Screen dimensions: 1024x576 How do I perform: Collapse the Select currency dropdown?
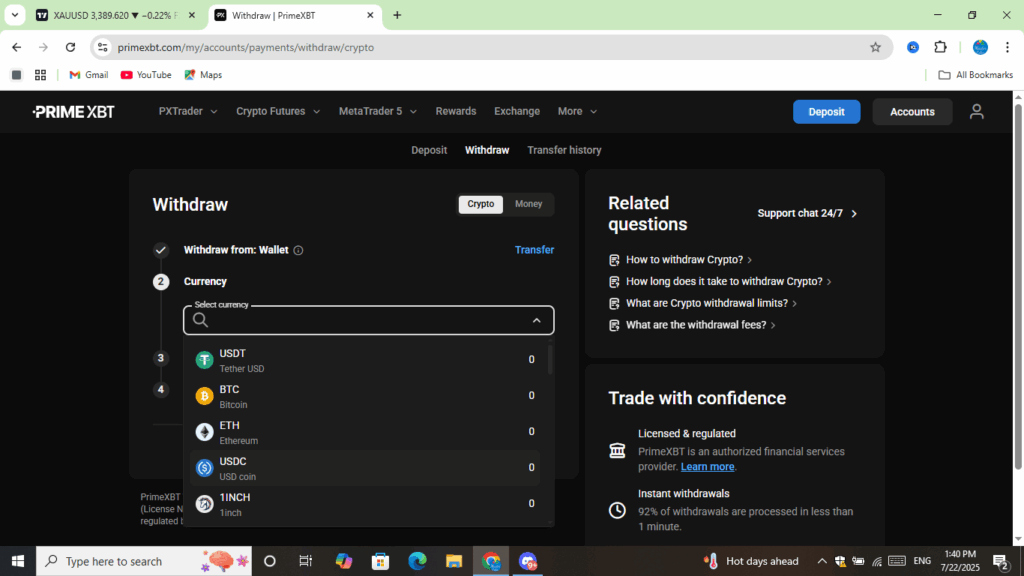[x=536, y=320]
